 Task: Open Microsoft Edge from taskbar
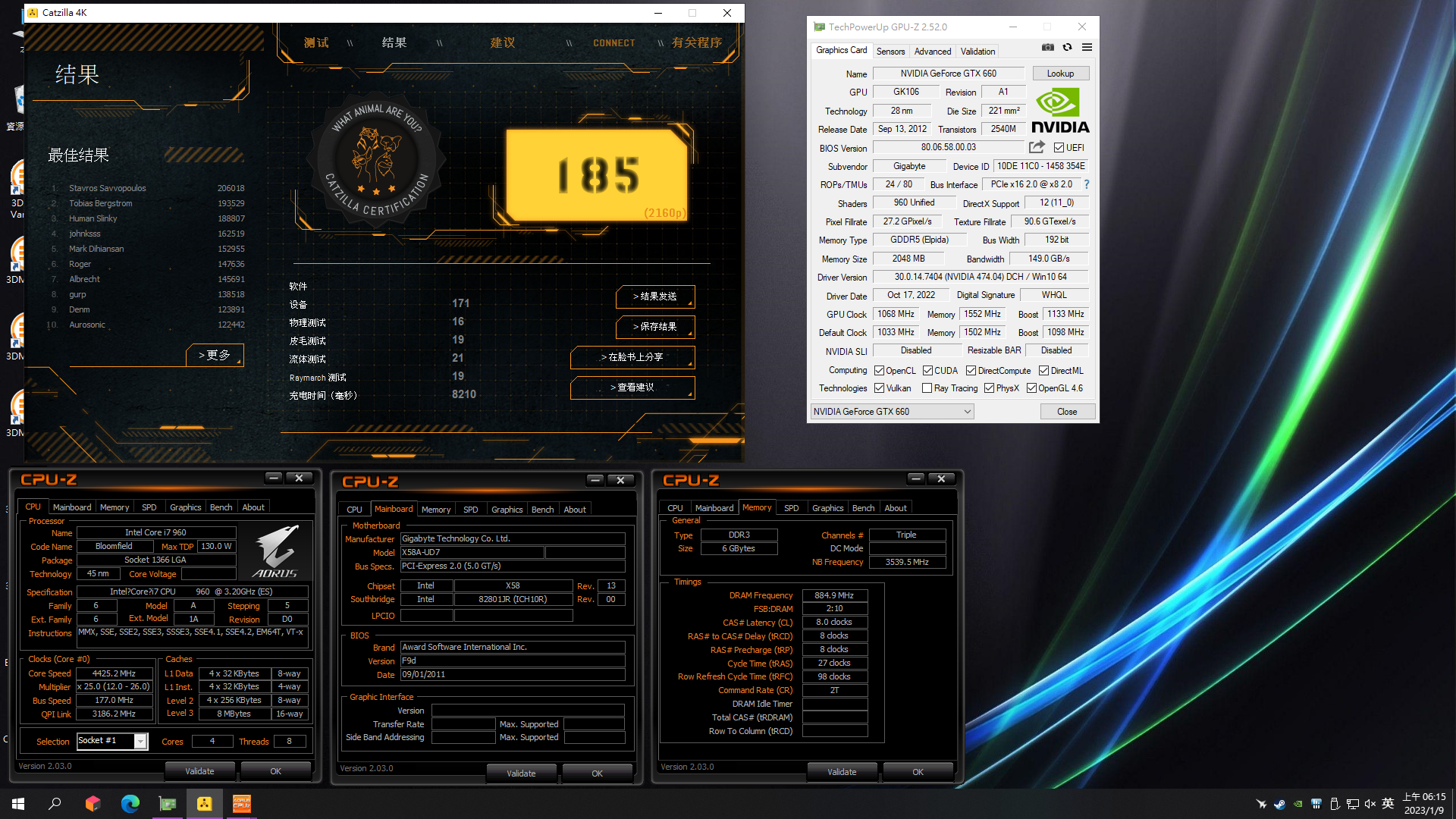130,804
